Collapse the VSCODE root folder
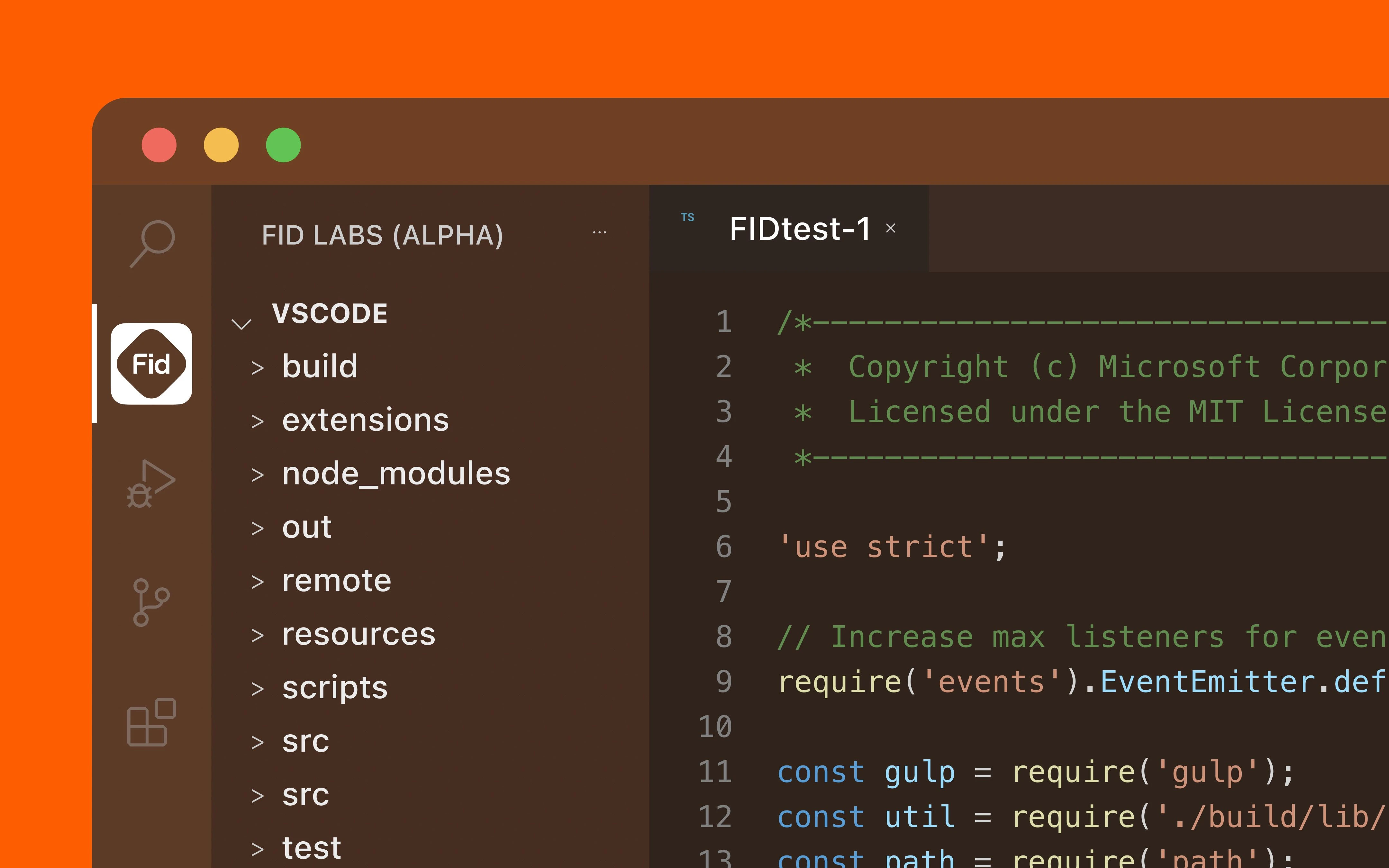The image size is (1389, 868). [x=241, y=324]
